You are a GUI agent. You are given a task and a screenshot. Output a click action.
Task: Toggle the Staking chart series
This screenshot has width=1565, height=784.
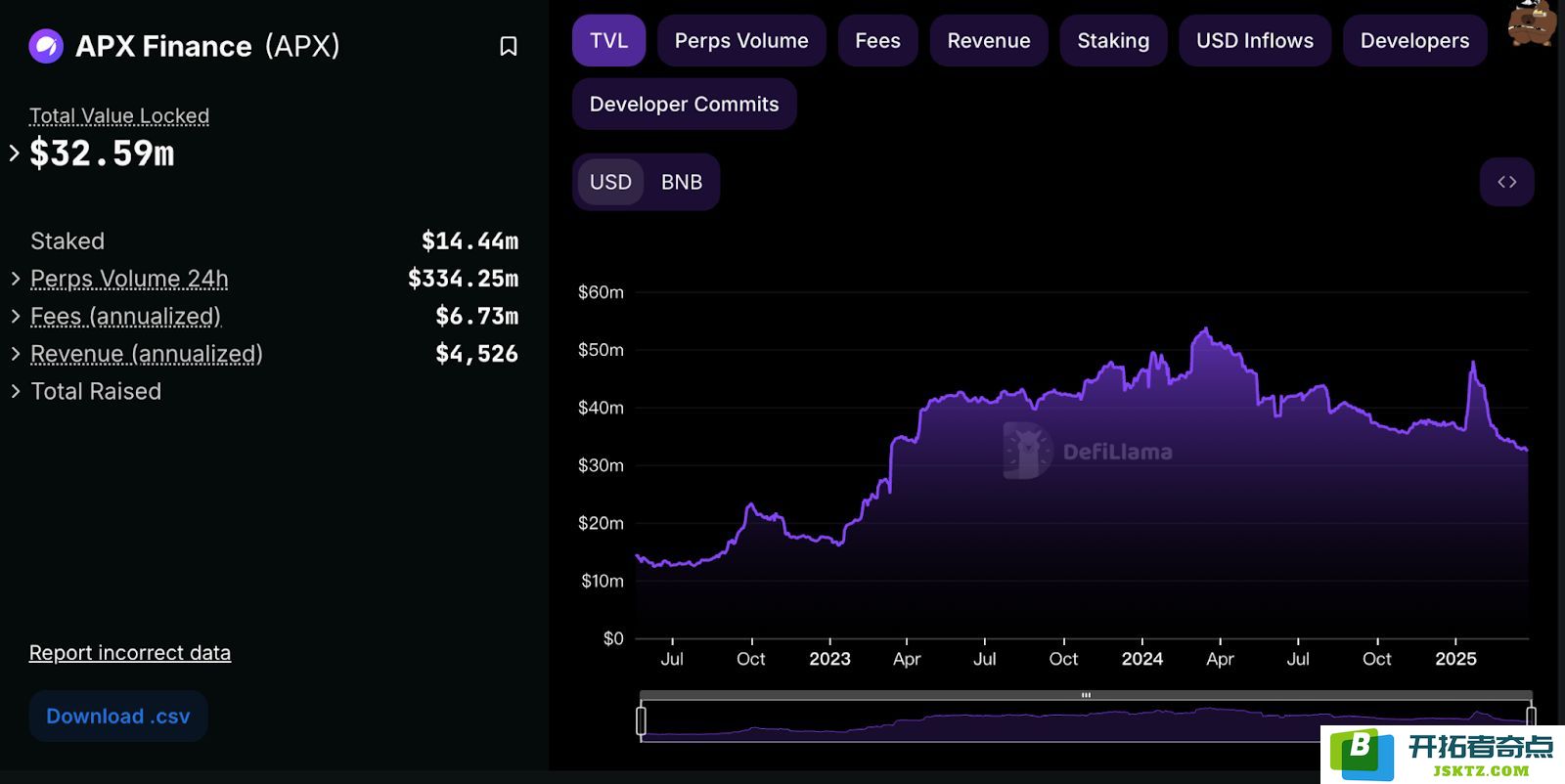1113,40
